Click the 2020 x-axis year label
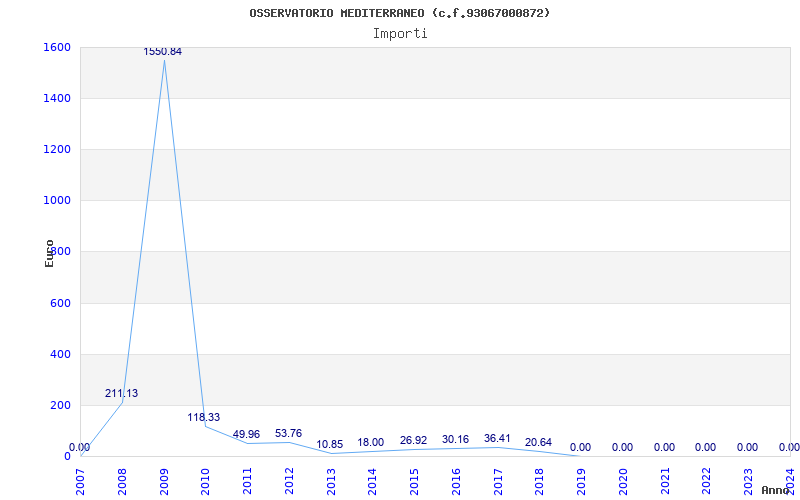The width and height of the screenshot is (800, 500). (623, 482)
